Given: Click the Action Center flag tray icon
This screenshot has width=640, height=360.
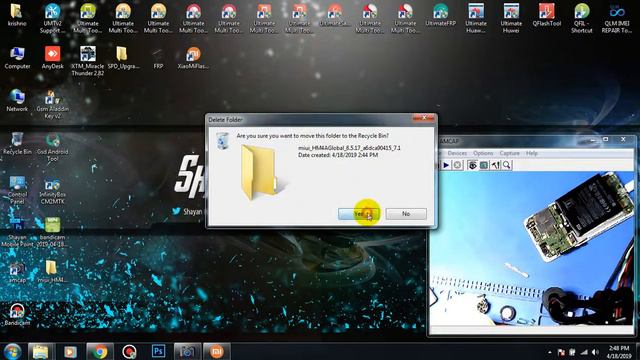Looking at the screenshot, I should [x=561, y=352].
